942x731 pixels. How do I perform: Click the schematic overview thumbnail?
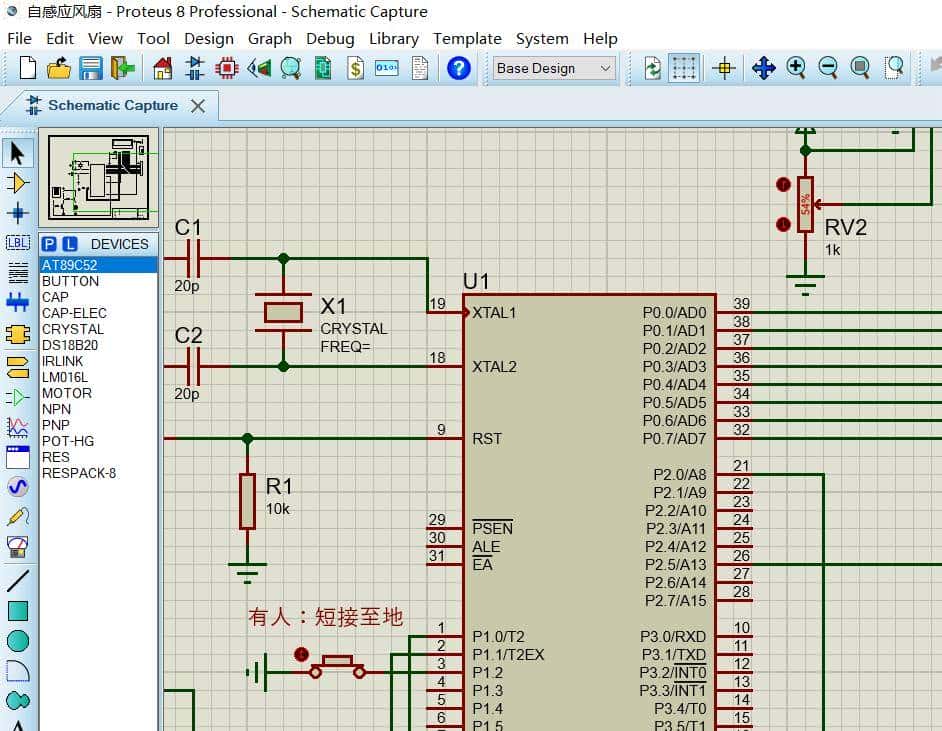[x=98, y=178]
